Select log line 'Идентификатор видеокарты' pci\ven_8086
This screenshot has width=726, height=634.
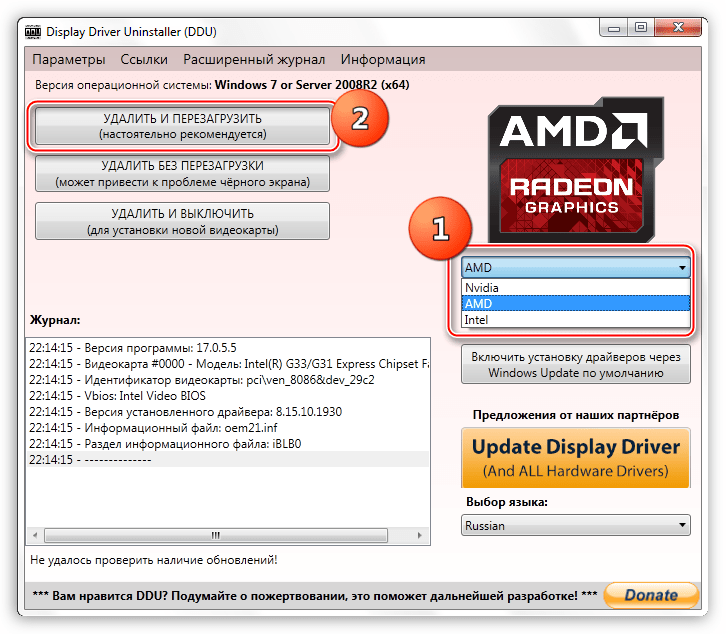pos(228,380)
